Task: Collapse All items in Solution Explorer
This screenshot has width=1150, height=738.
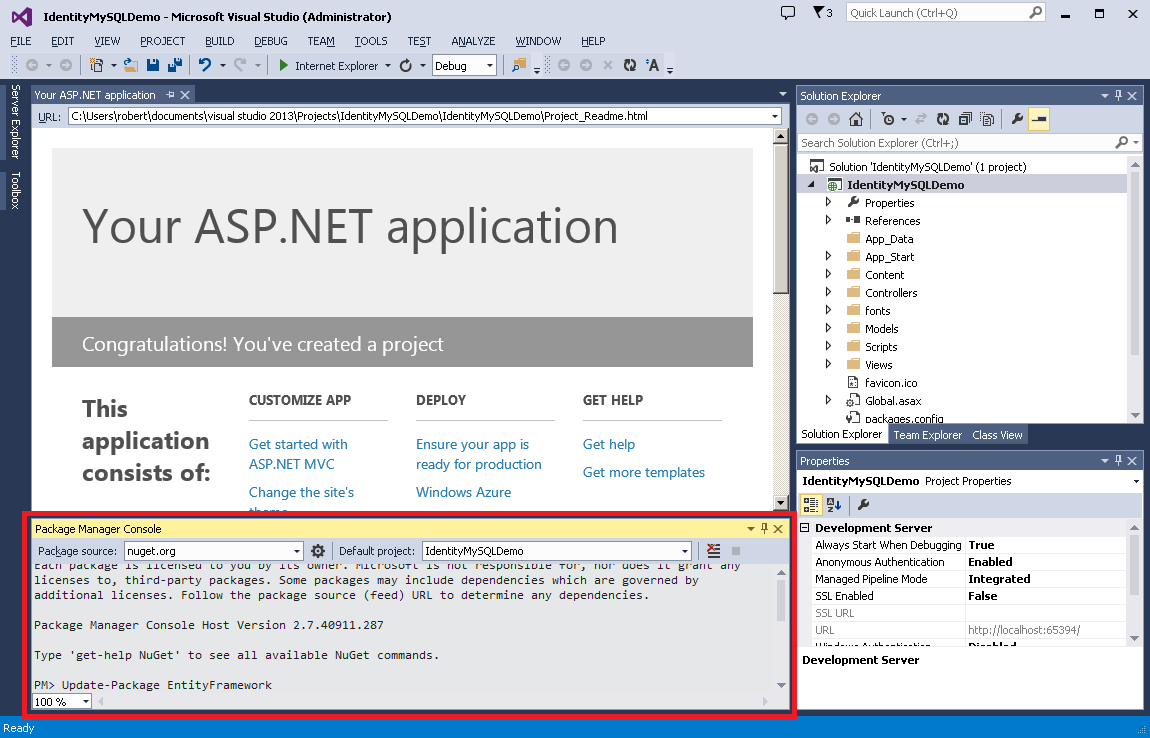Action: tap(964, 119)
